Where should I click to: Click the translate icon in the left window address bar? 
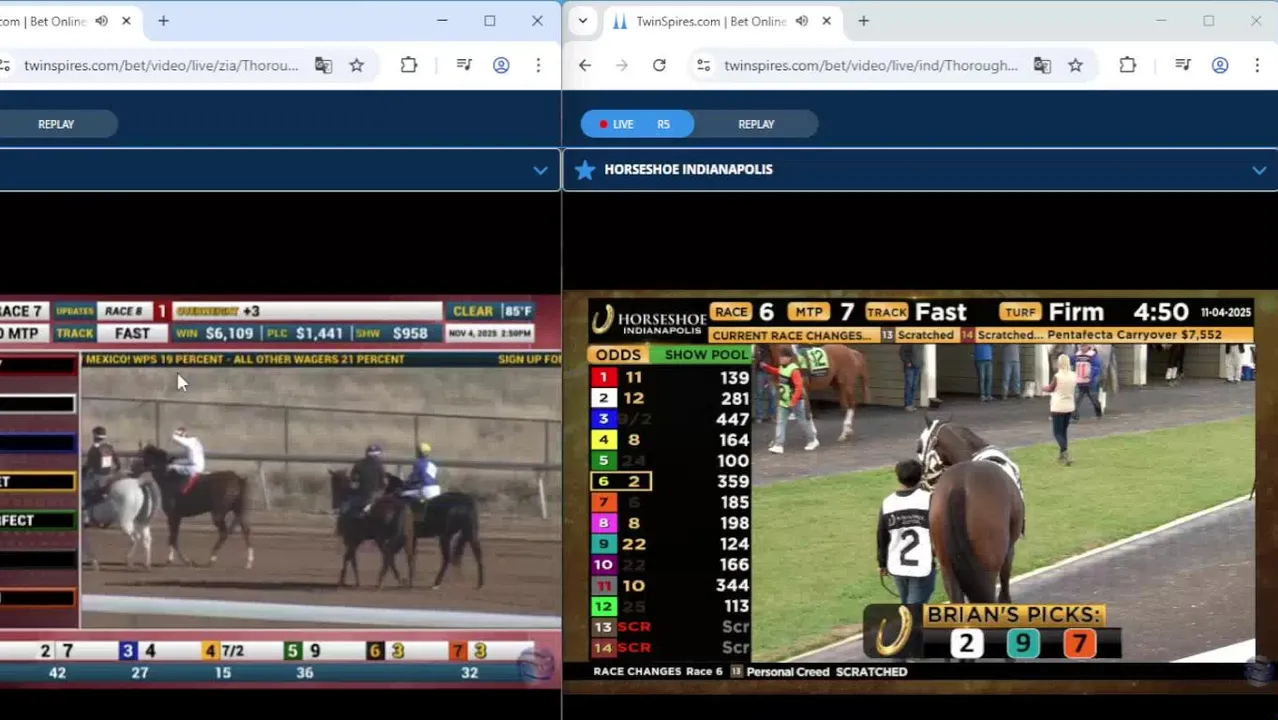[x=323, y=65]
